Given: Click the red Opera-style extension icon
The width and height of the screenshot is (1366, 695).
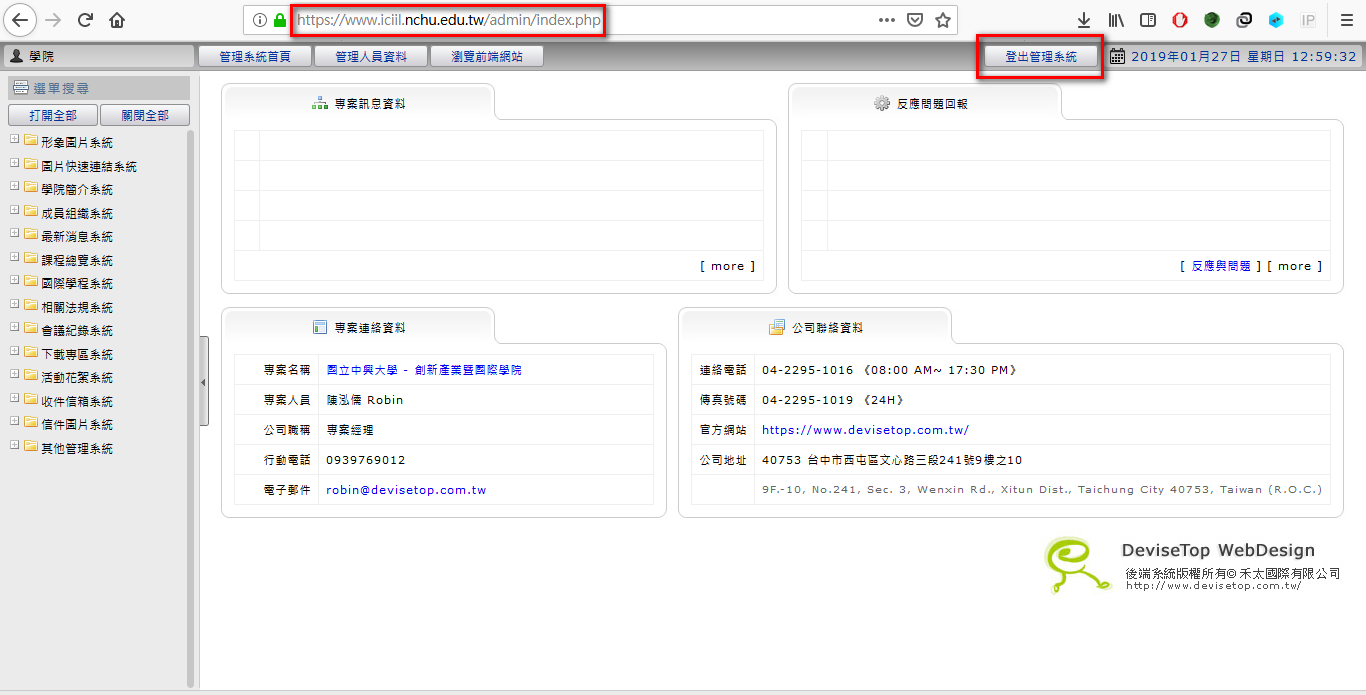Looking at the screenshot, I should [1180, 20].
